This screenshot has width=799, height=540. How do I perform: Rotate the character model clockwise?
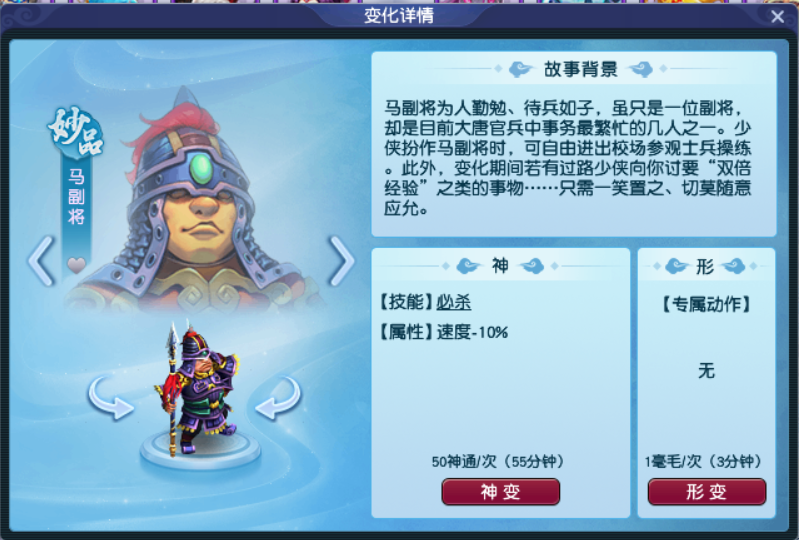click(x=278, y=398)
